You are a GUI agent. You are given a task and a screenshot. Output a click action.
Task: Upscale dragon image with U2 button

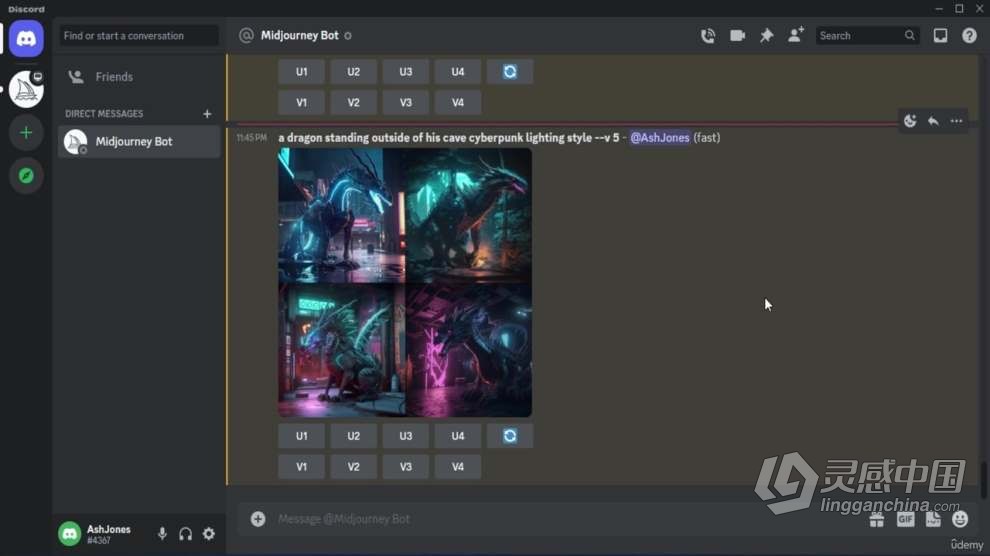[x=354, y=436]
